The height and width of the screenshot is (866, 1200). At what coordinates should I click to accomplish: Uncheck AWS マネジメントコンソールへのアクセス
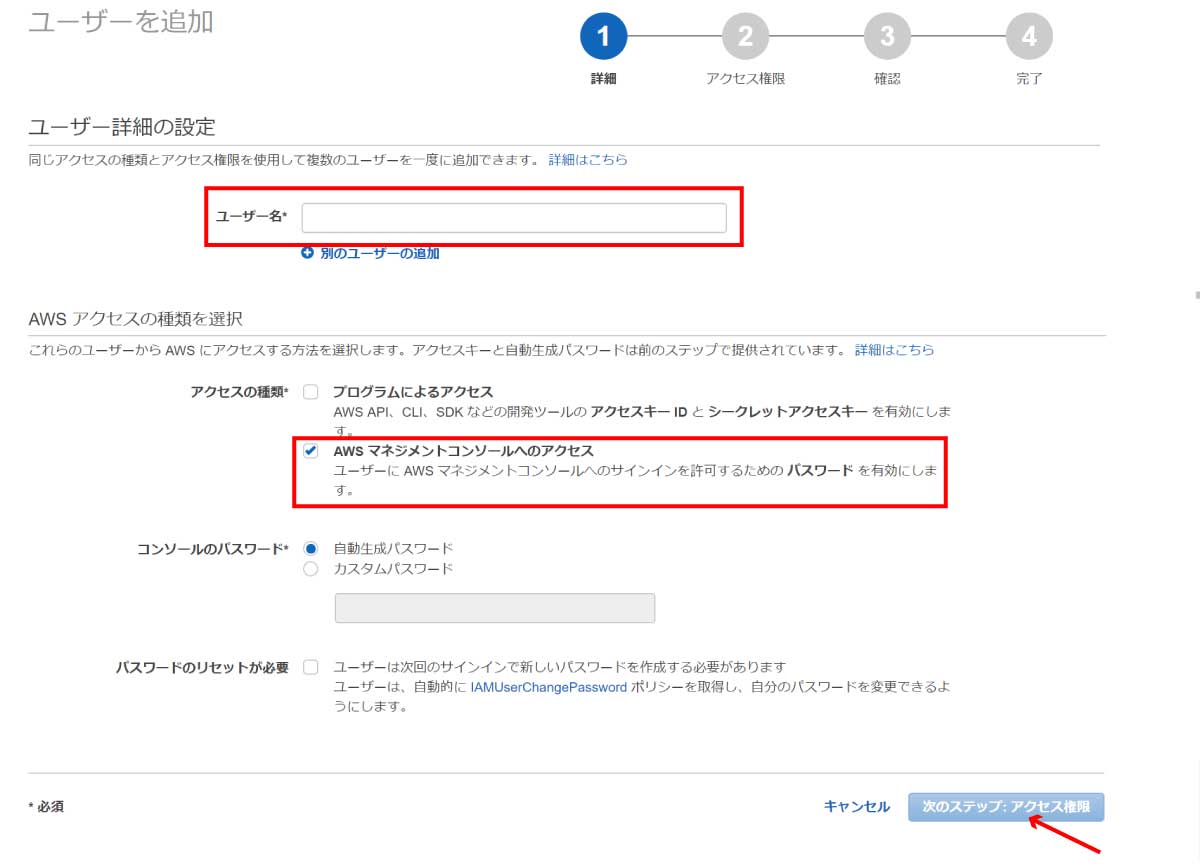[312, 451]
